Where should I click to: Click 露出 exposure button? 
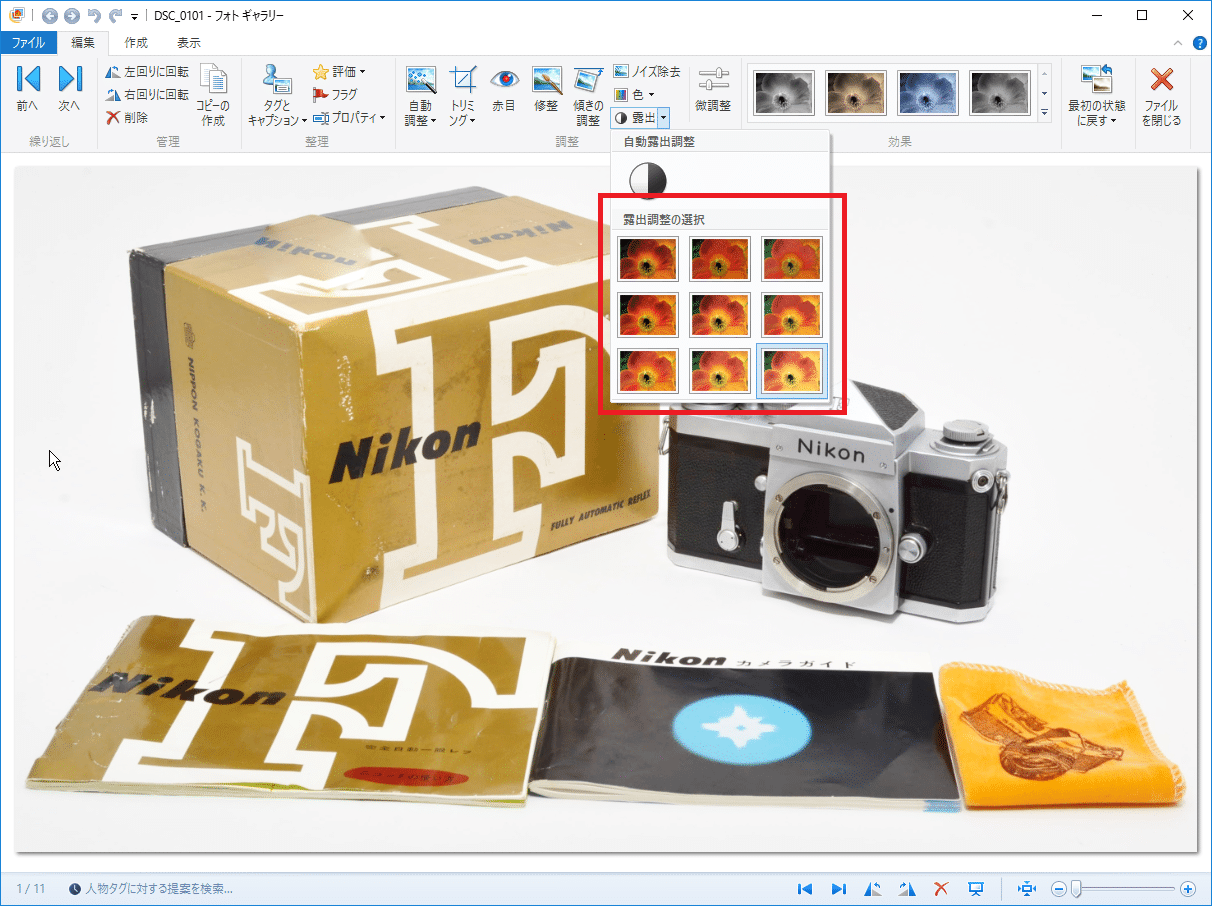[634, 118]
